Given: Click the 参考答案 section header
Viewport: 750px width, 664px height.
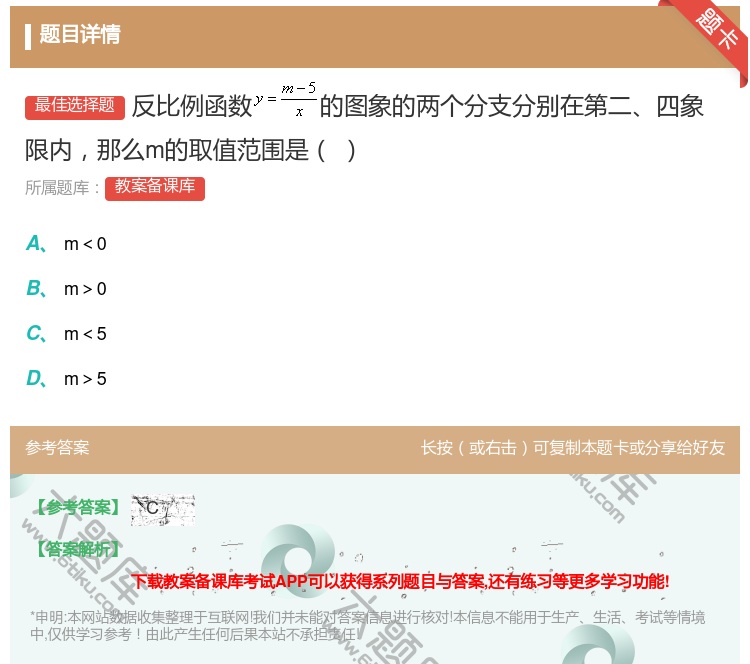Looking at the screenshot, I should [x=57, y=448].
